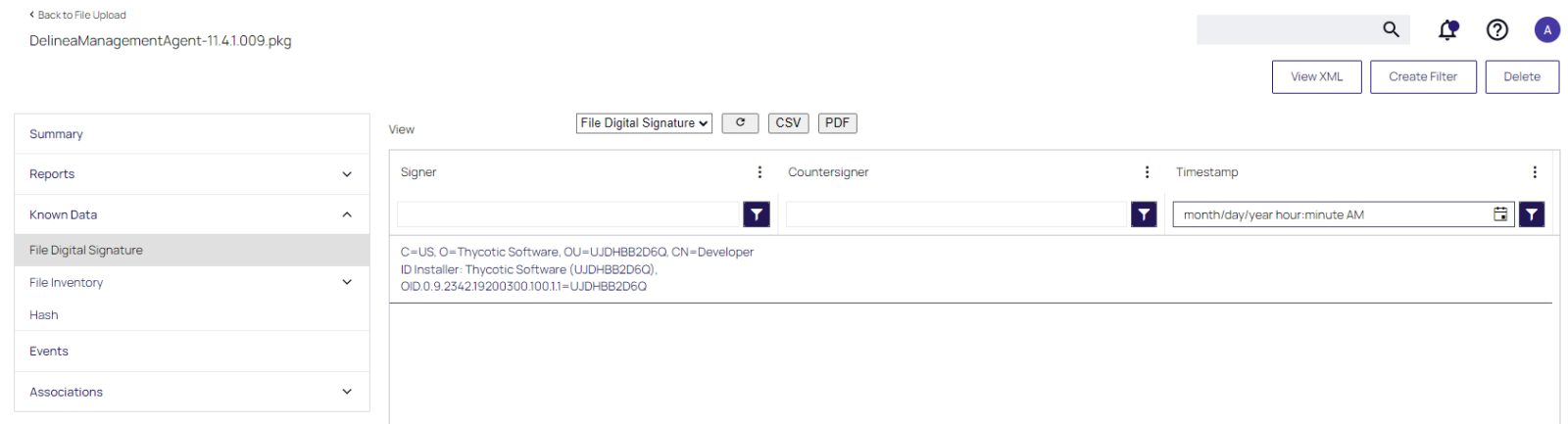Collapse the Known Data section
The height and width of the screenshot is (424, 1568).
[346, 214]
